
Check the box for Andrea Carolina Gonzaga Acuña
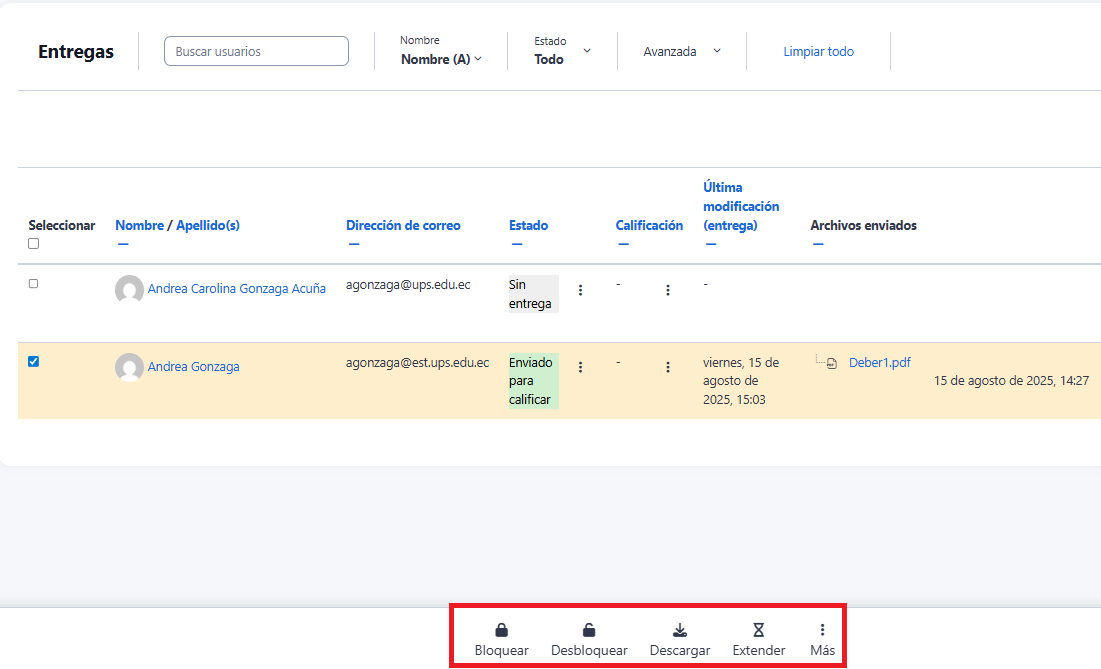[33, 284]
